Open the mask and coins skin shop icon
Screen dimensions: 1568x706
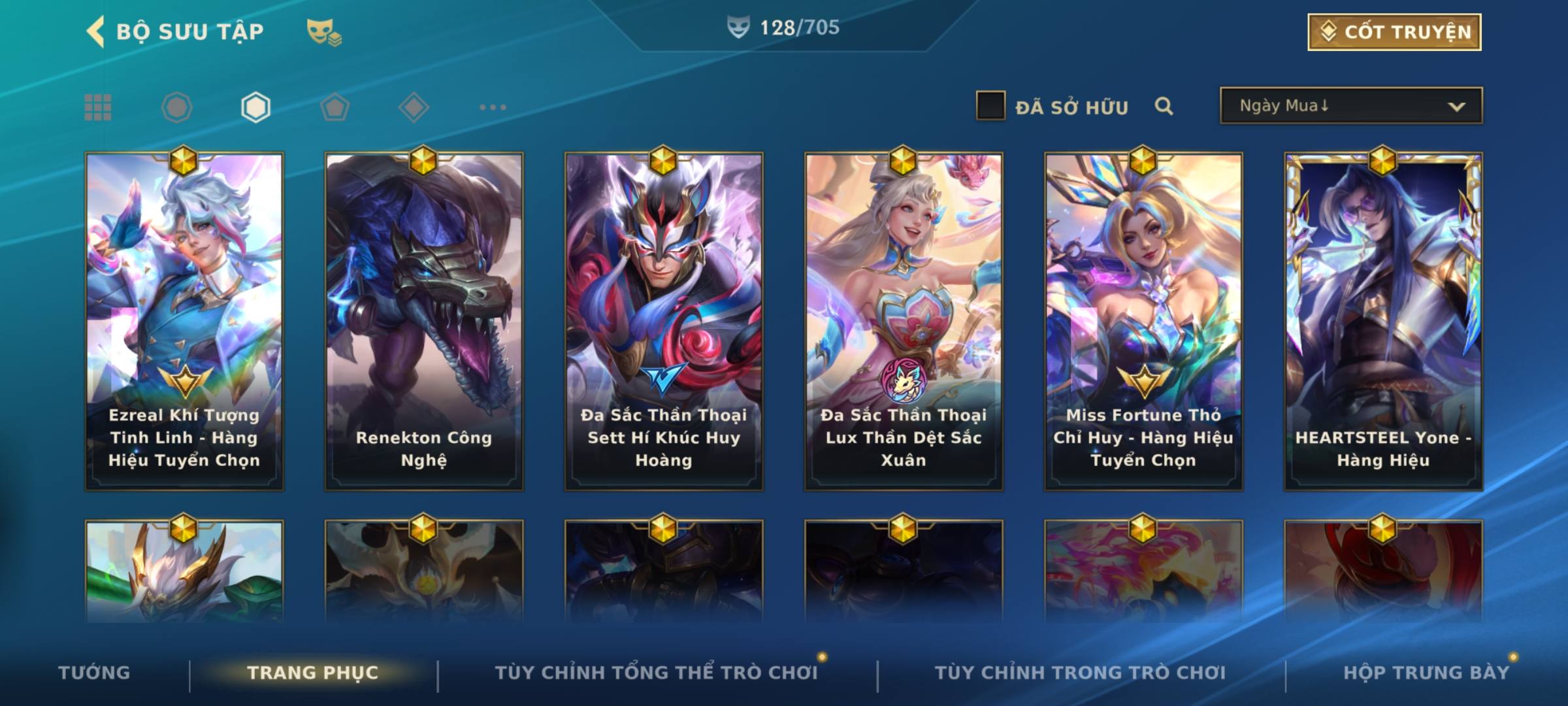324,32
